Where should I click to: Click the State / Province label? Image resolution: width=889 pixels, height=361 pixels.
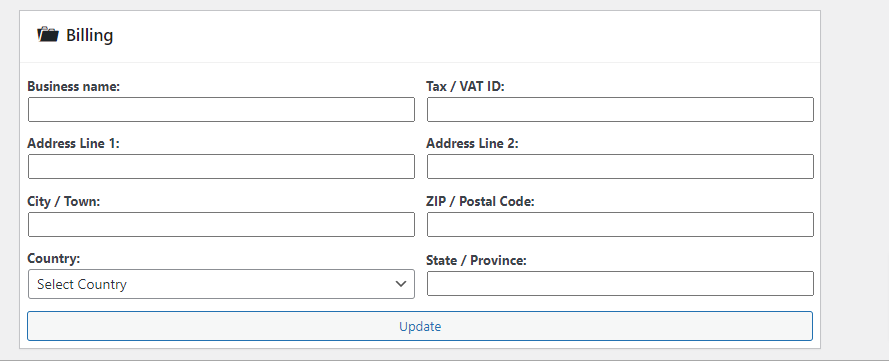pyautogui.click(x=476, y=260)
